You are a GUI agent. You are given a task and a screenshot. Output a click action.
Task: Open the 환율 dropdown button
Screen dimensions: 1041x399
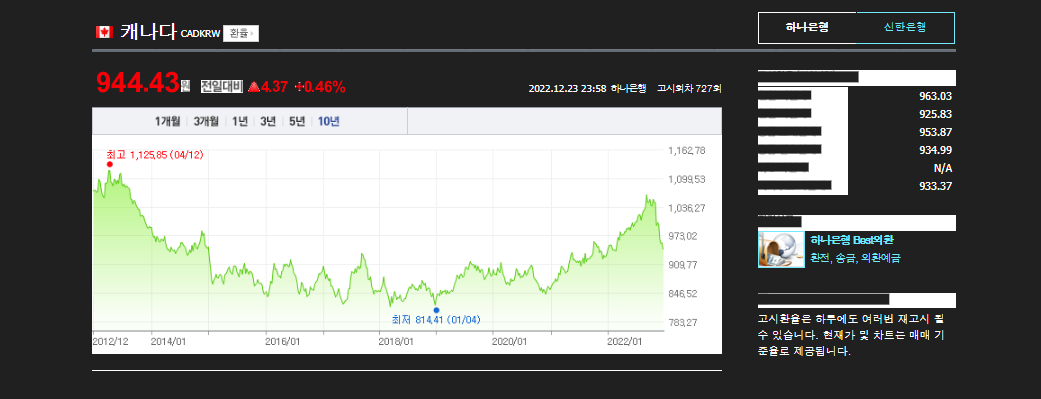tap(241, 33)
